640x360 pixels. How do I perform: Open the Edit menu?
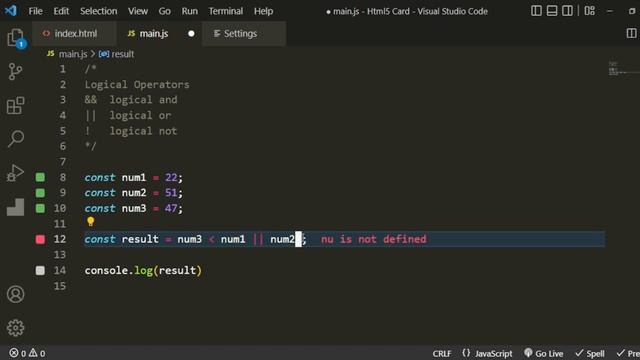click(x=61, y=11)
